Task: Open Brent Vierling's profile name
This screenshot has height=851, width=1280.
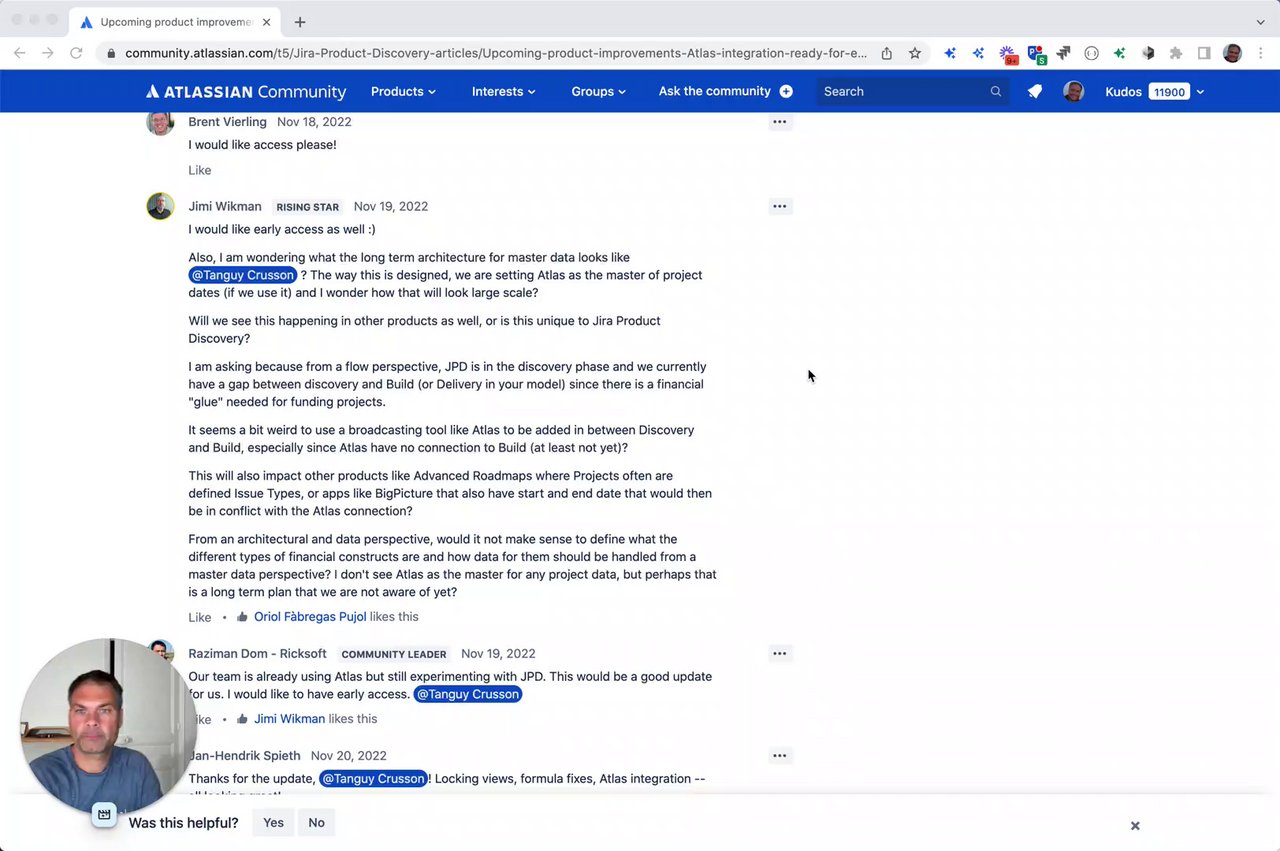Action: pos(227,122)
